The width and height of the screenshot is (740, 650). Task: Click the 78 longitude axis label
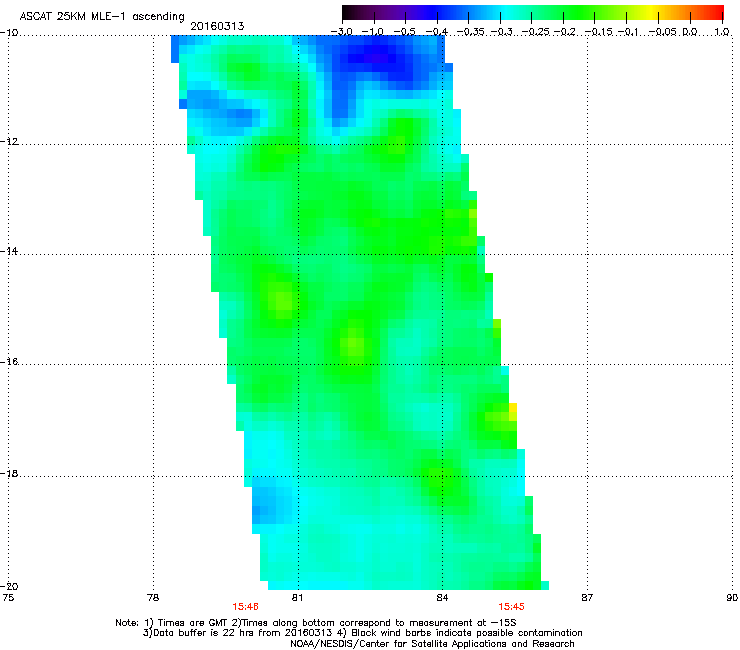(x=153, y=598)
